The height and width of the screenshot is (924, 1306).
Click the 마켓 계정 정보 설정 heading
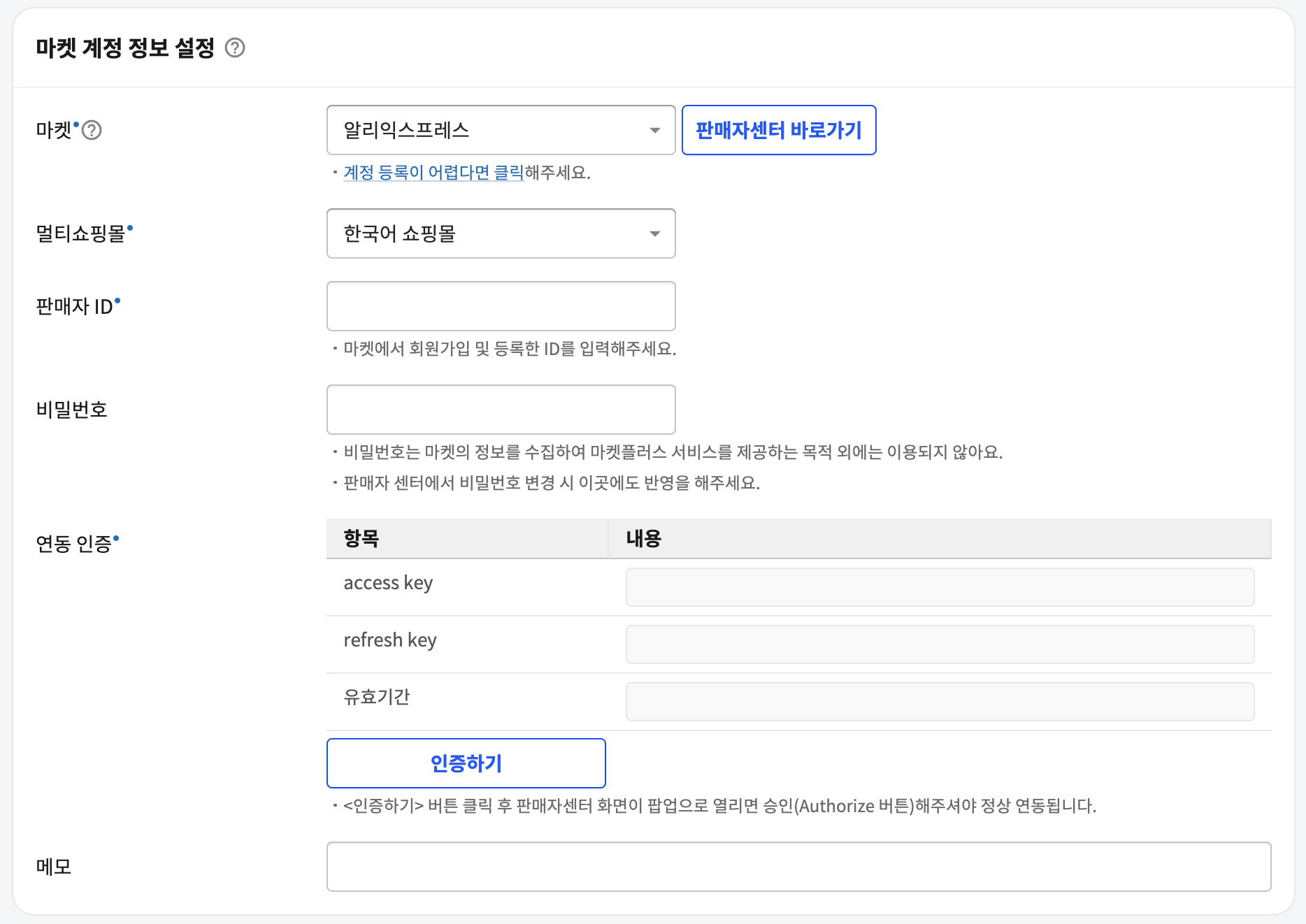coord(125,48)
